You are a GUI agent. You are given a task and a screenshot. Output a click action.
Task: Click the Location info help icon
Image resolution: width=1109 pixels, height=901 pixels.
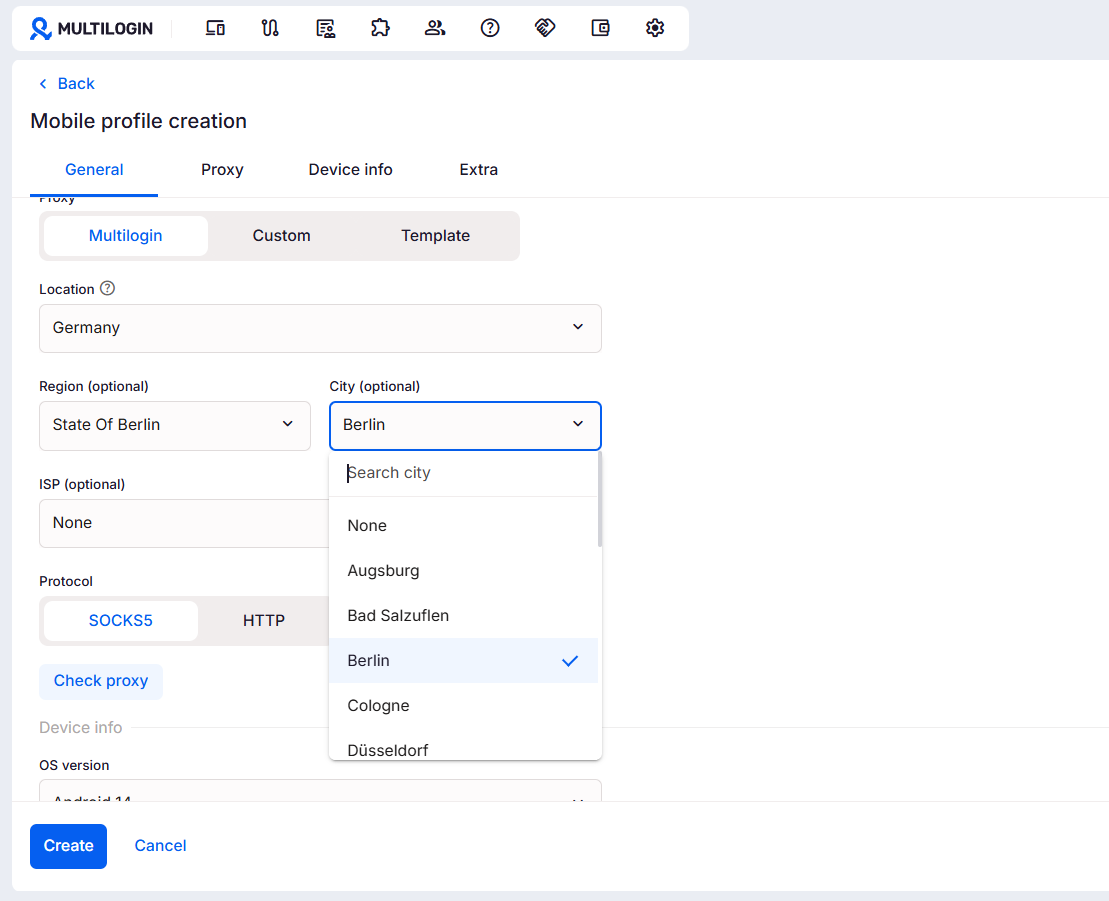pyautogui.click(x=108, y=289)
